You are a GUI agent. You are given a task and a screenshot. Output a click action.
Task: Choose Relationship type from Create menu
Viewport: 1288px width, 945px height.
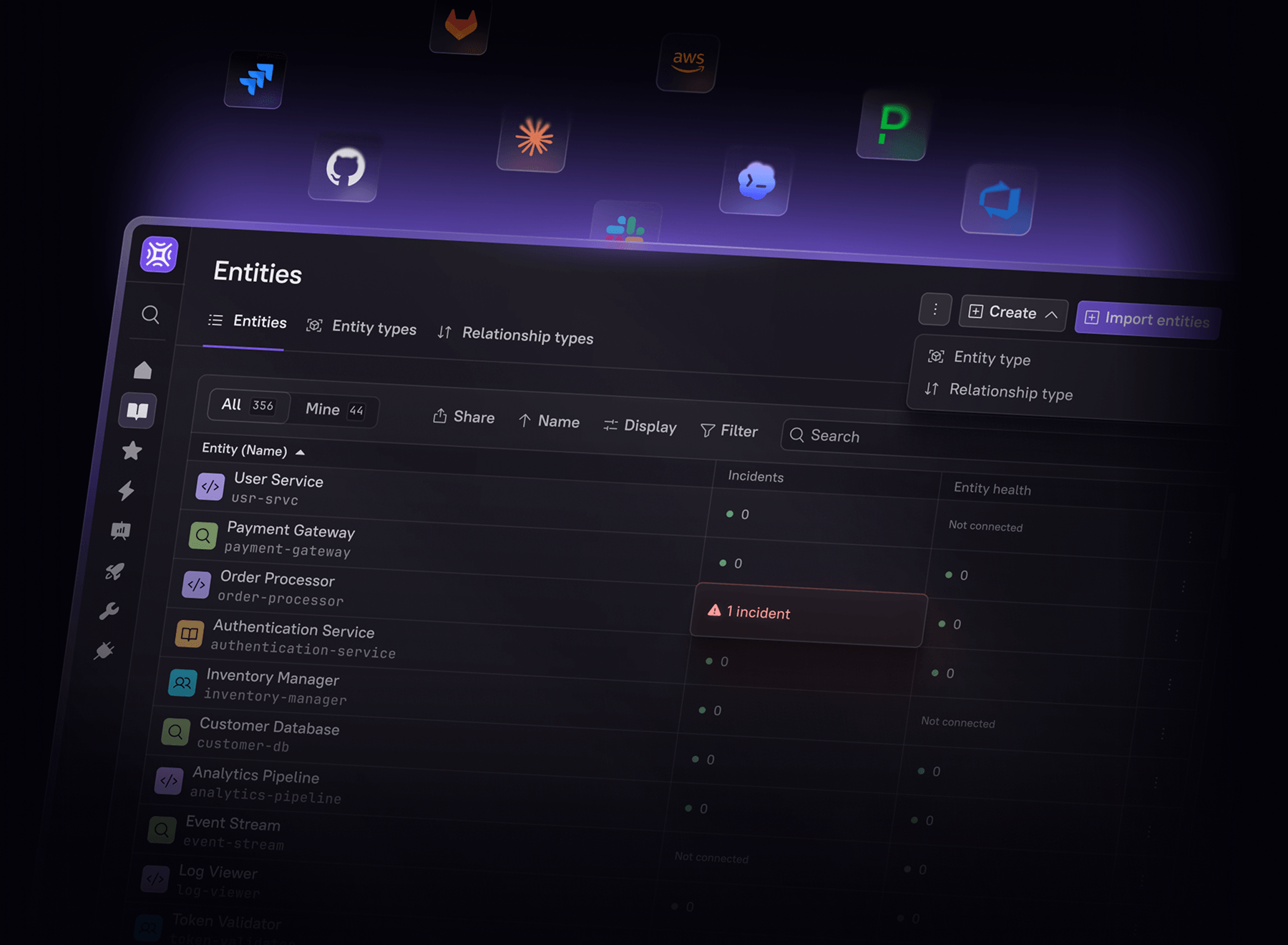click(999, 391)
